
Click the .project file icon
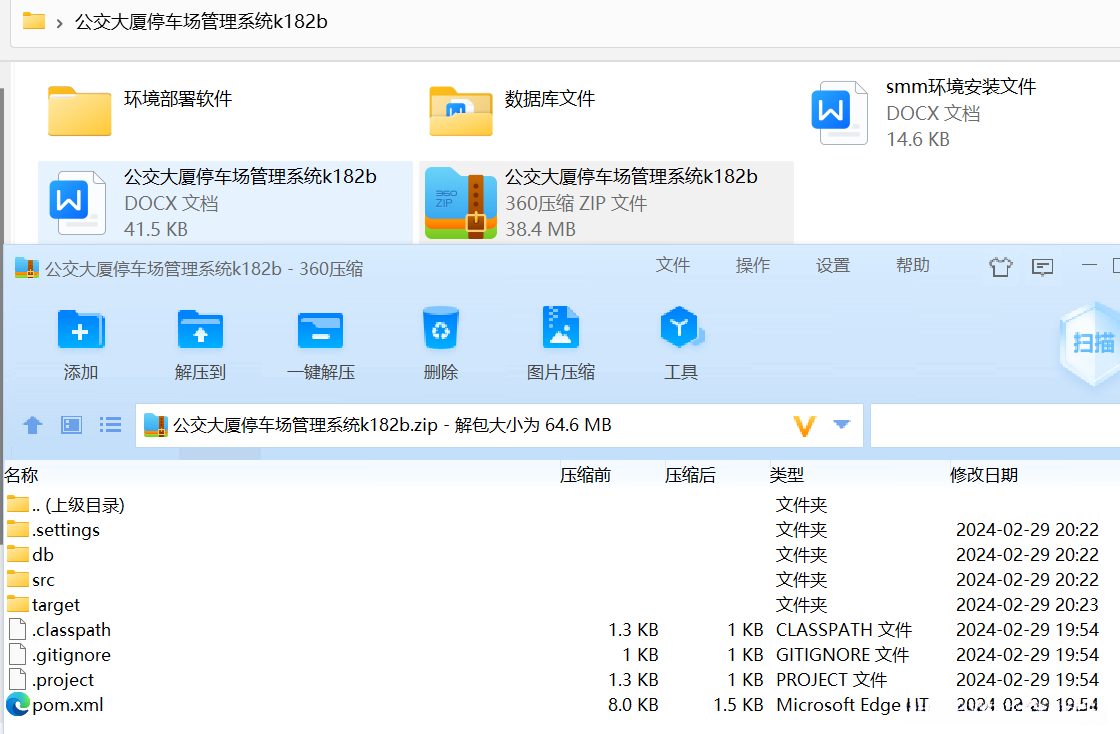[18, 679]
